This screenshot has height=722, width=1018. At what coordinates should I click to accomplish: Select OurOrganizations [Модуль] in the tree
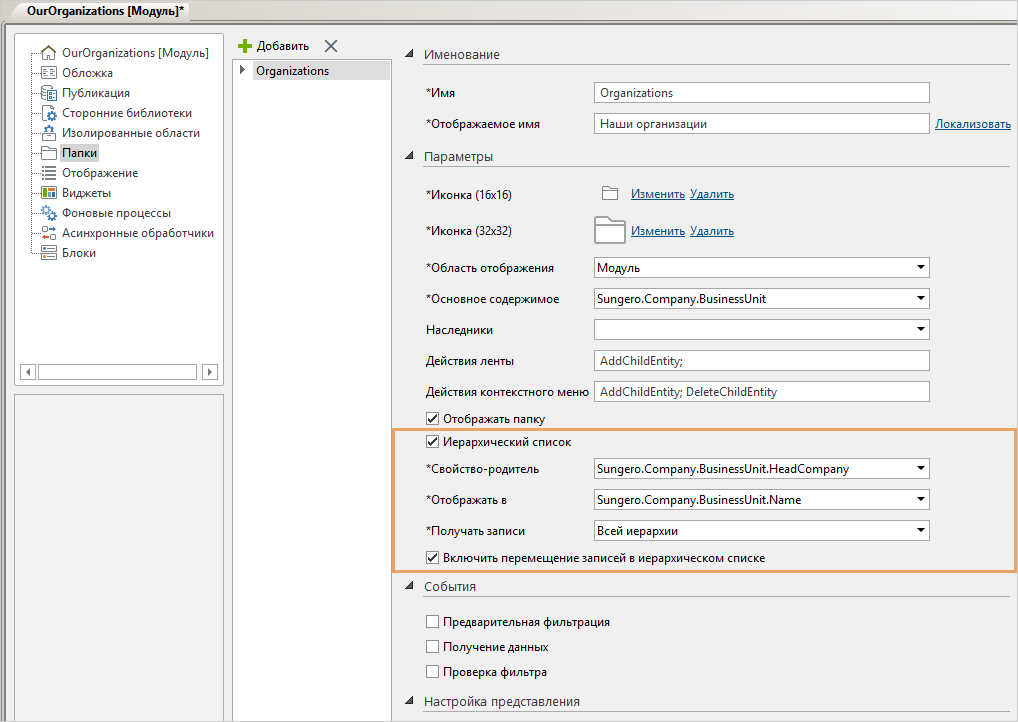[x=135, y=53]
